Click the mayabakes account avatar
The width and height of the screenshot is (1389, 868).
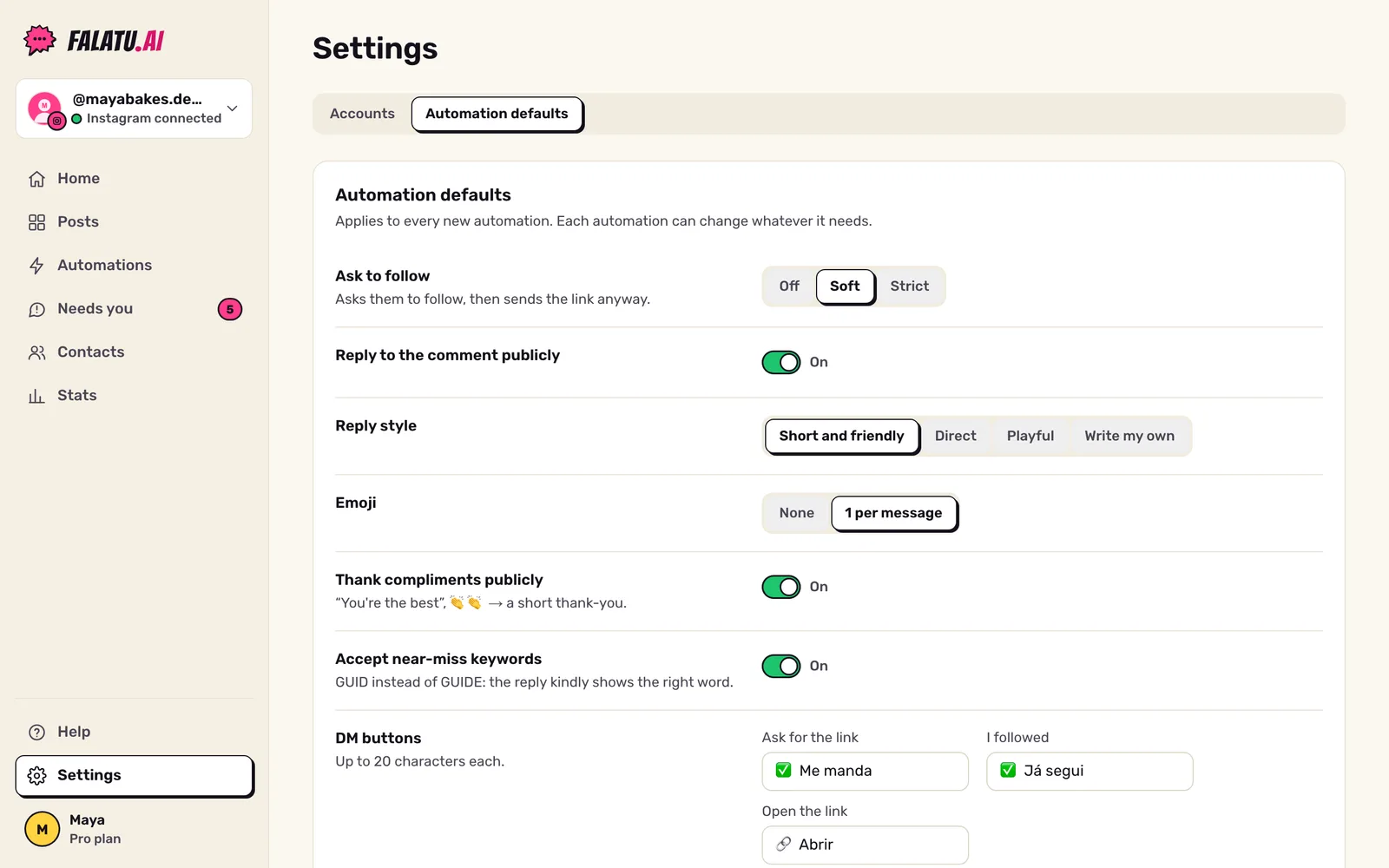pos(45,108)
